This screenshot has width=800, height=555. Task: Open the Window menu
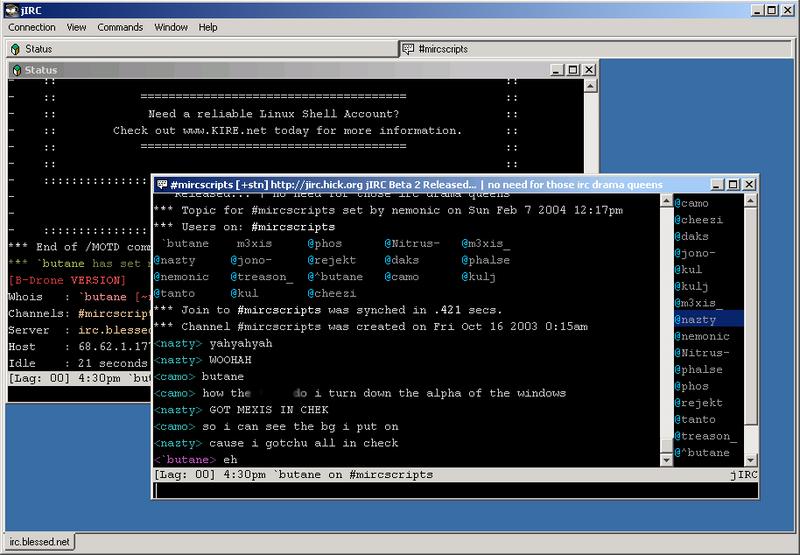pos(171,27)
